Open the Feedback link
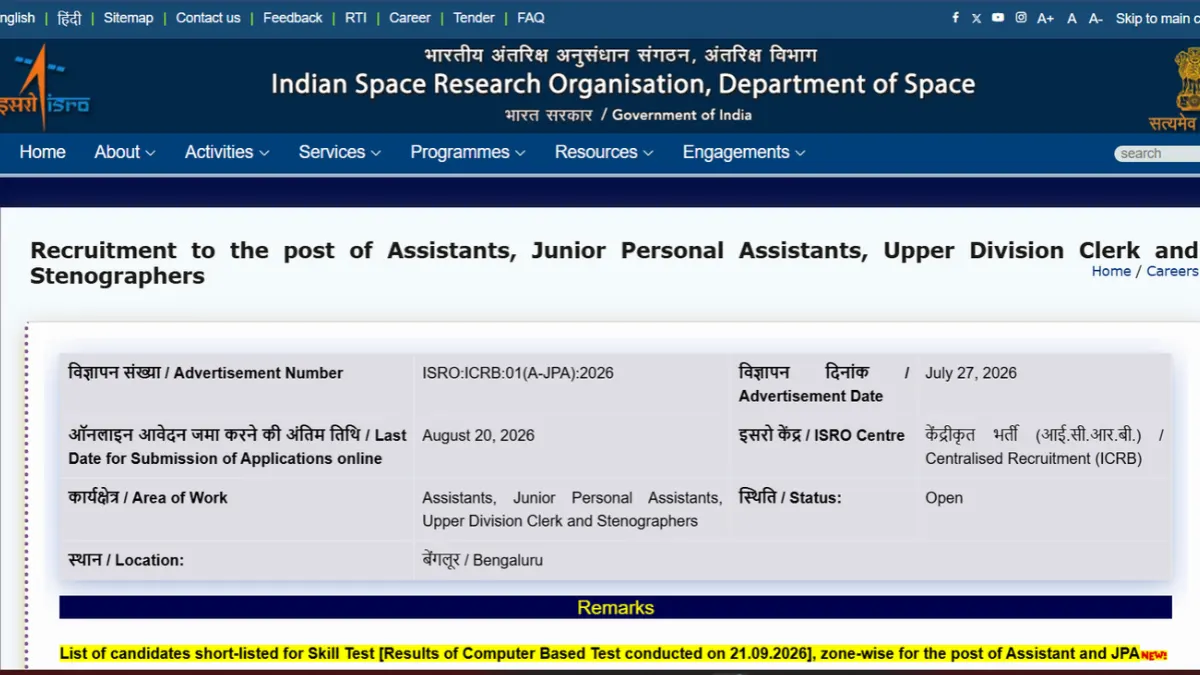The width and height of the screenshot is (1200, 675). click(x=293, y=18)
